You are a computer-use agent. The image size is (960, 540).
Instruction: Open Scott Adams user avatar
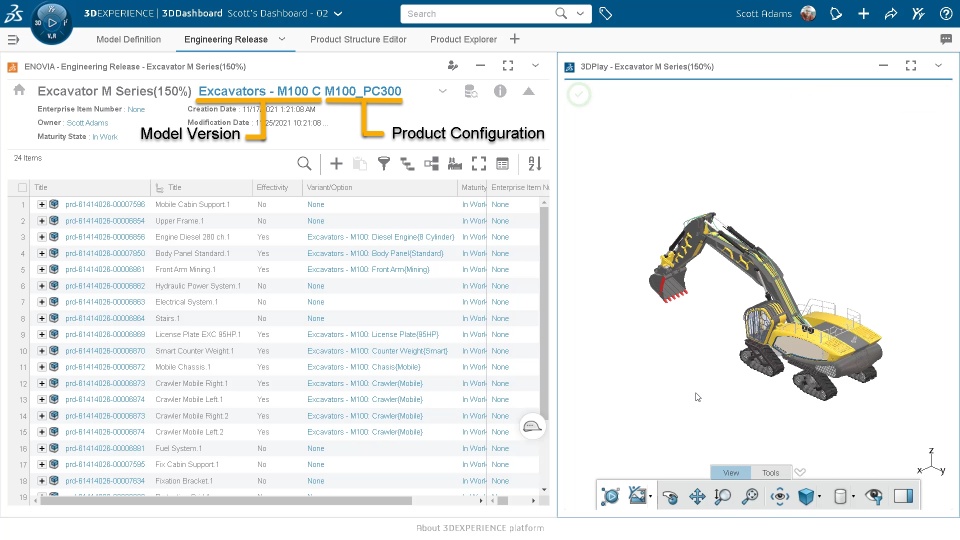(x=808, y=13)
